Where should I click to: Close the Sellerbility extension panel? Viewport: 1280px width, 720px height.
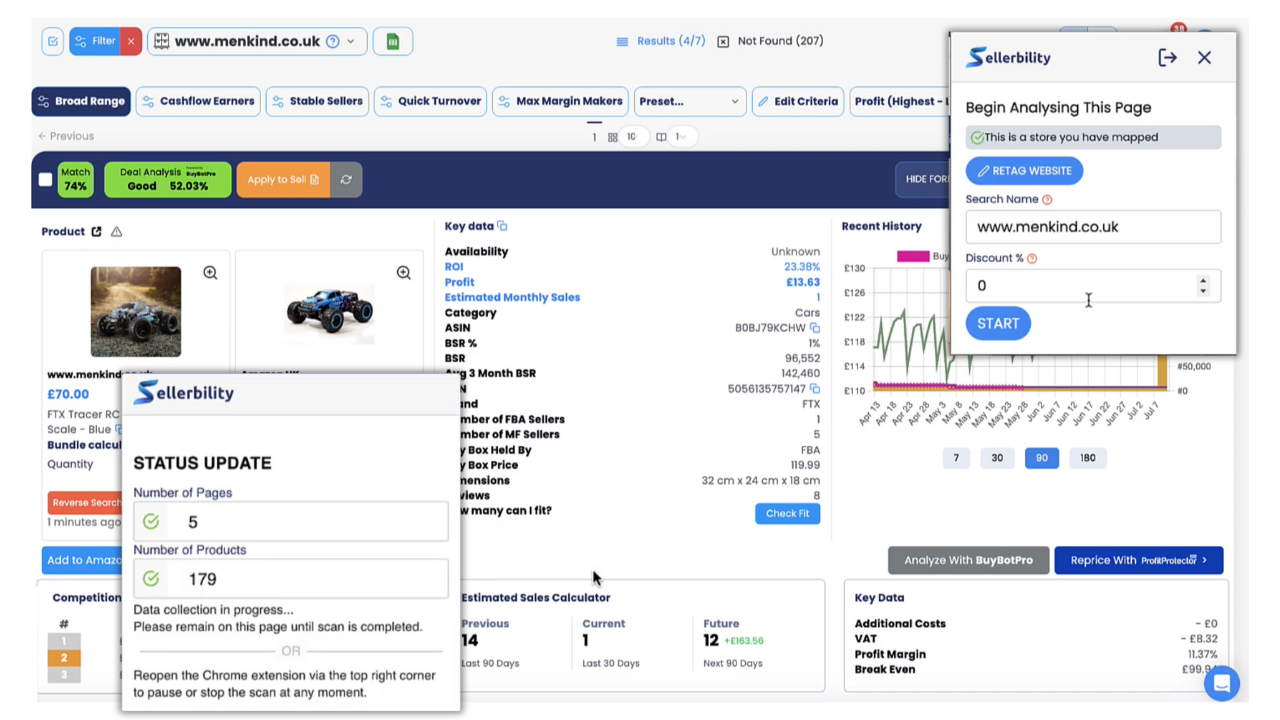pyautogui.click(x=1205, y=58)
